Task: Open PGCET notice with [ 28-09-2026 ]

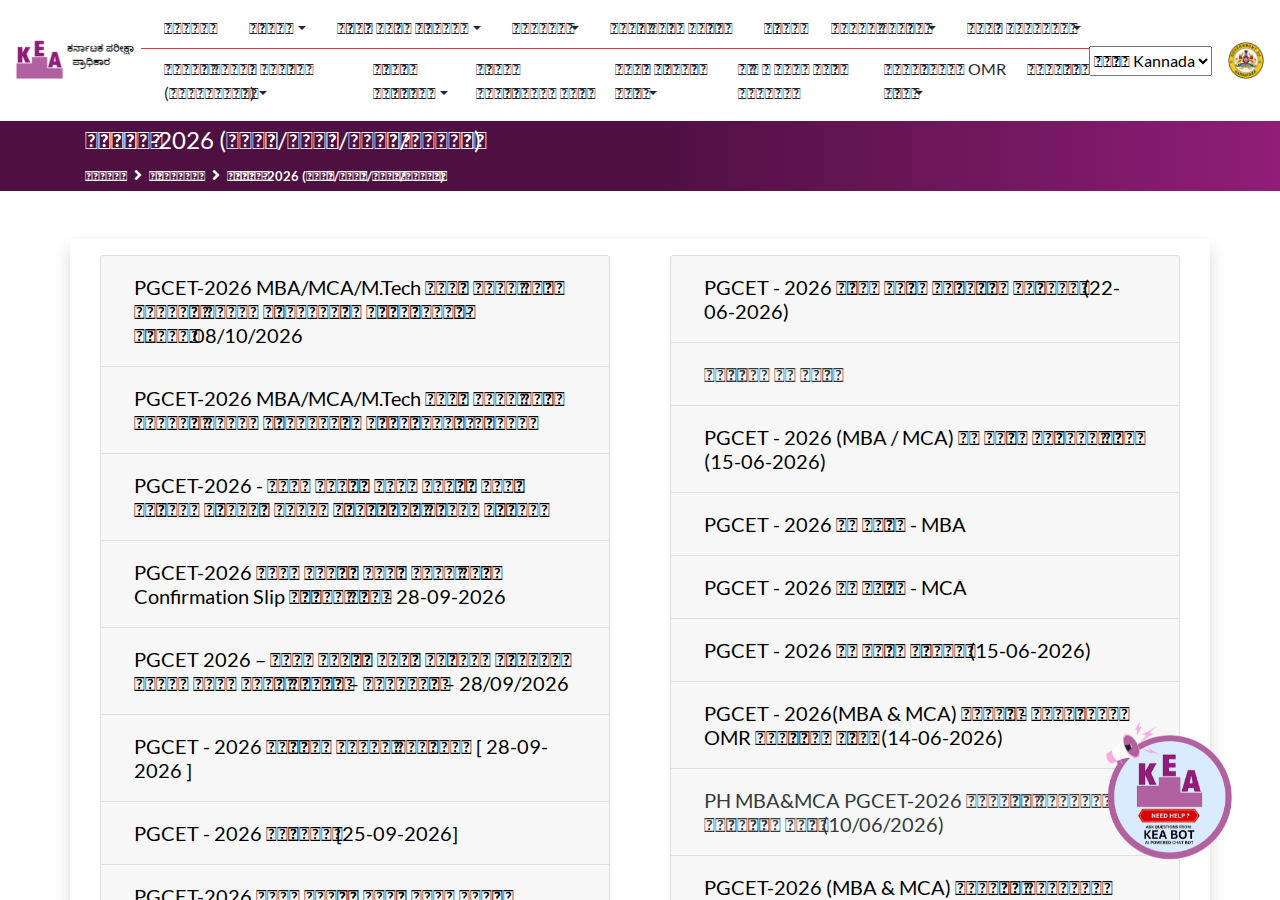Action: coord(355,758)
